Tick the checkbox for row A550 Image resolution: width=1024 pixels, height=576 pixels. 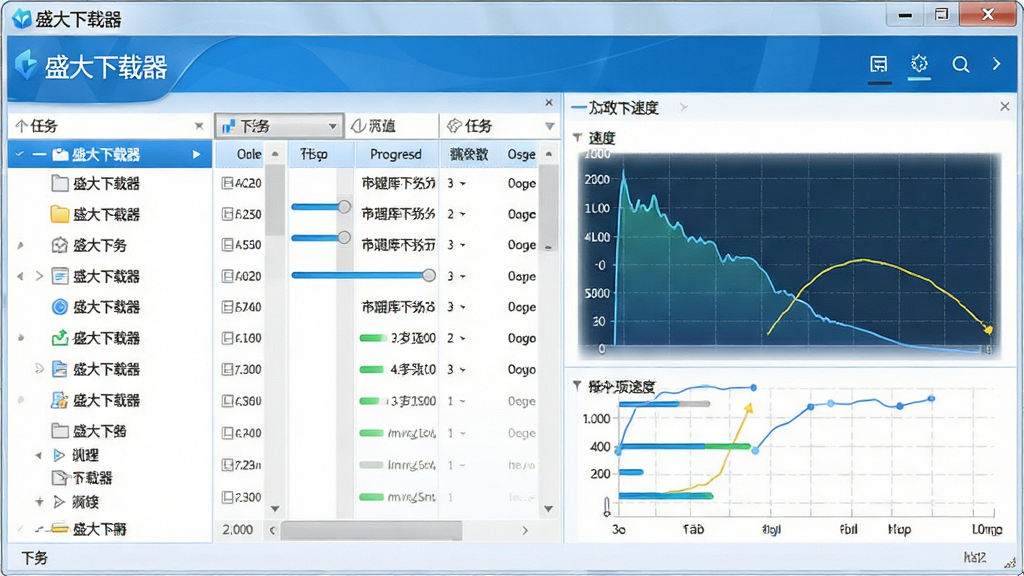(227, 245)
